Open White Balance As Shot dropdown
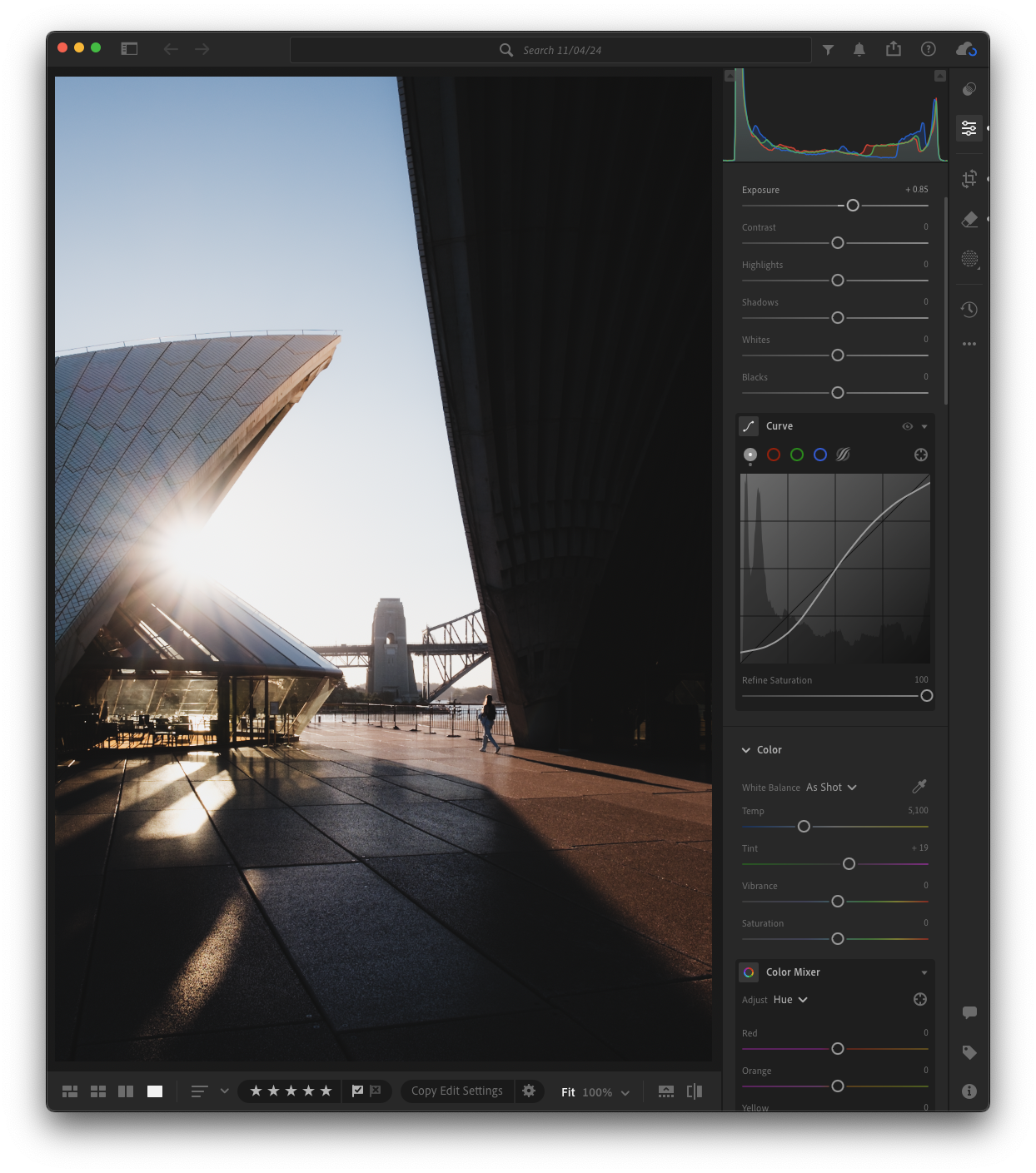 coord(831,787)
